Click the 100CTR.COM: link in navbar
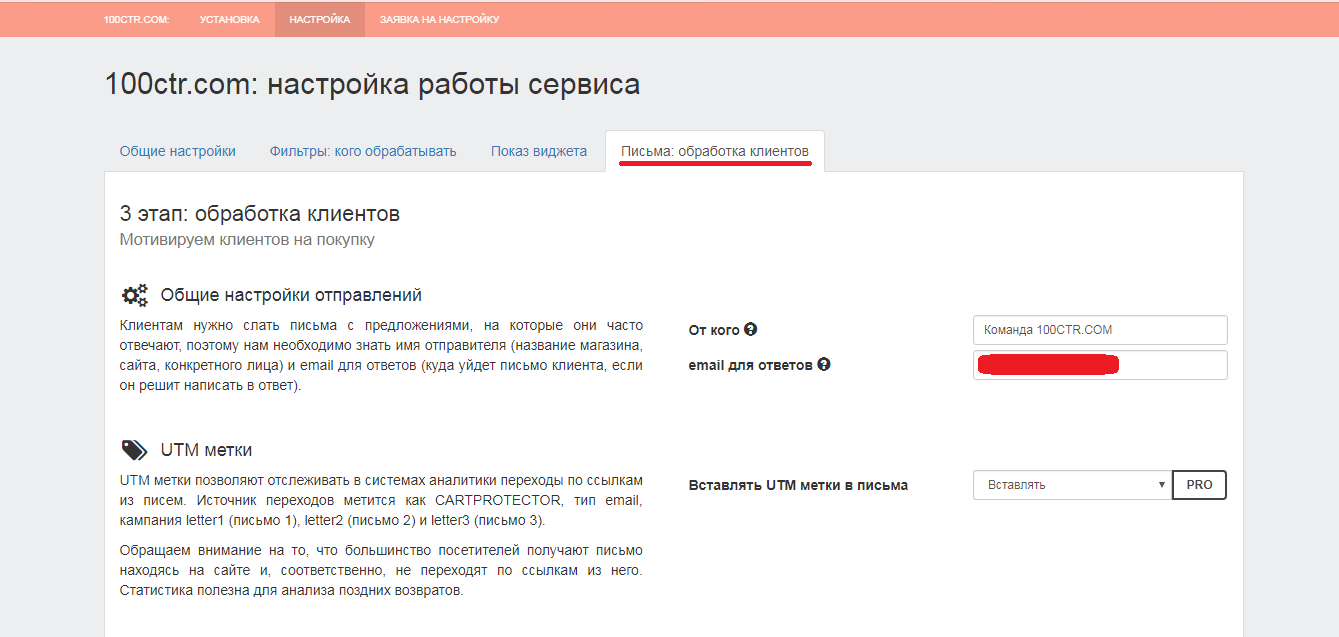 tap(136, 19)
